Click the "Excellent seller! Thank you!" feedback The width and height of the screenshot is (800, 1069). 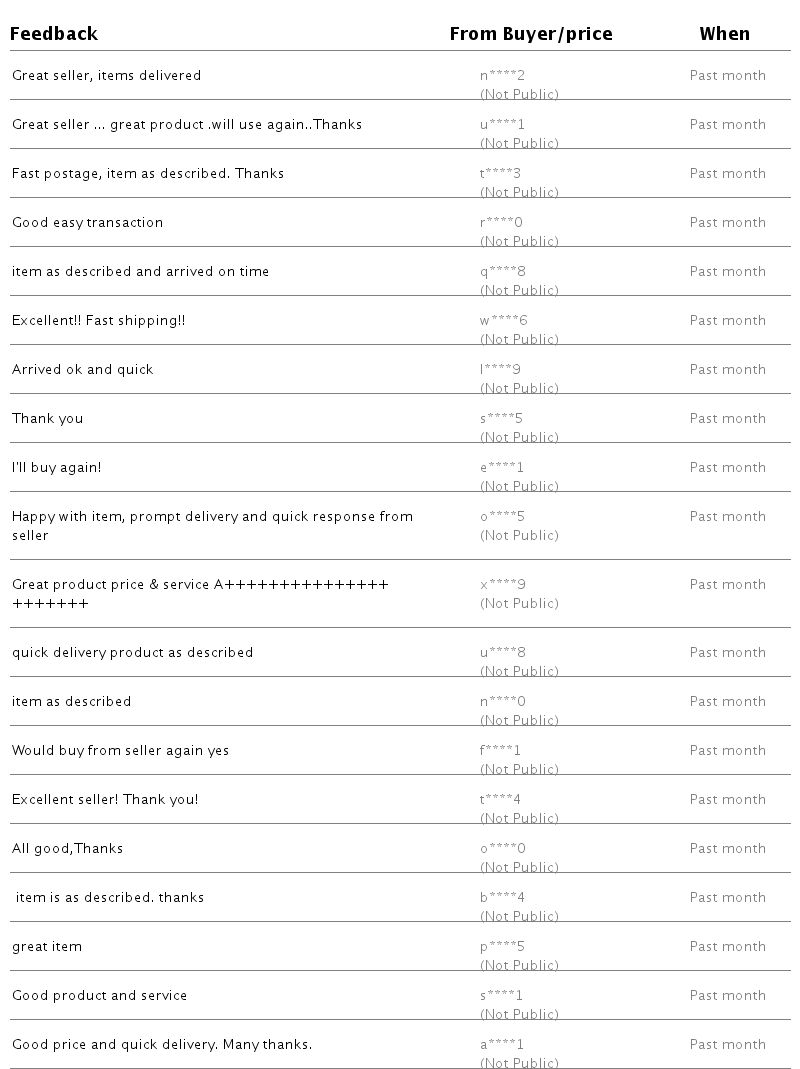pyautogui.click(x=105, y=800)
